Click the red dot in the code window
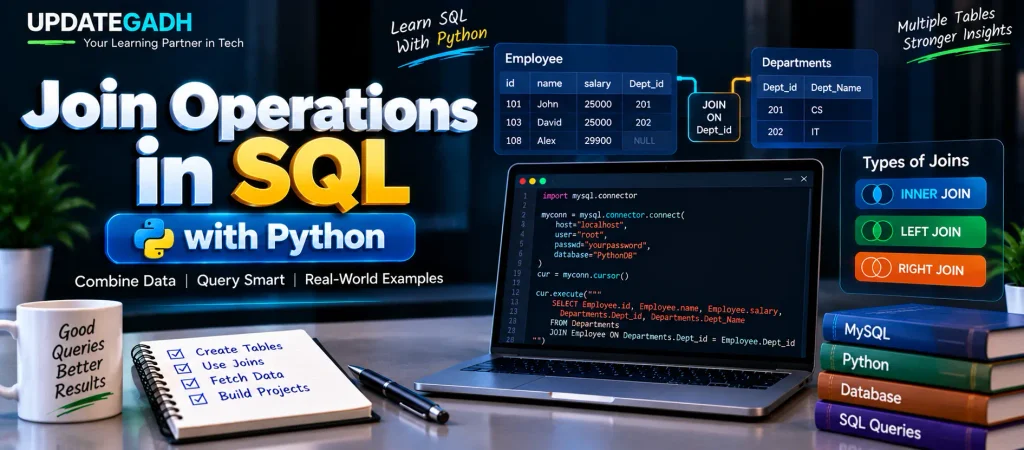Screen dimensions: 1024x450 [x=523, y=180]
